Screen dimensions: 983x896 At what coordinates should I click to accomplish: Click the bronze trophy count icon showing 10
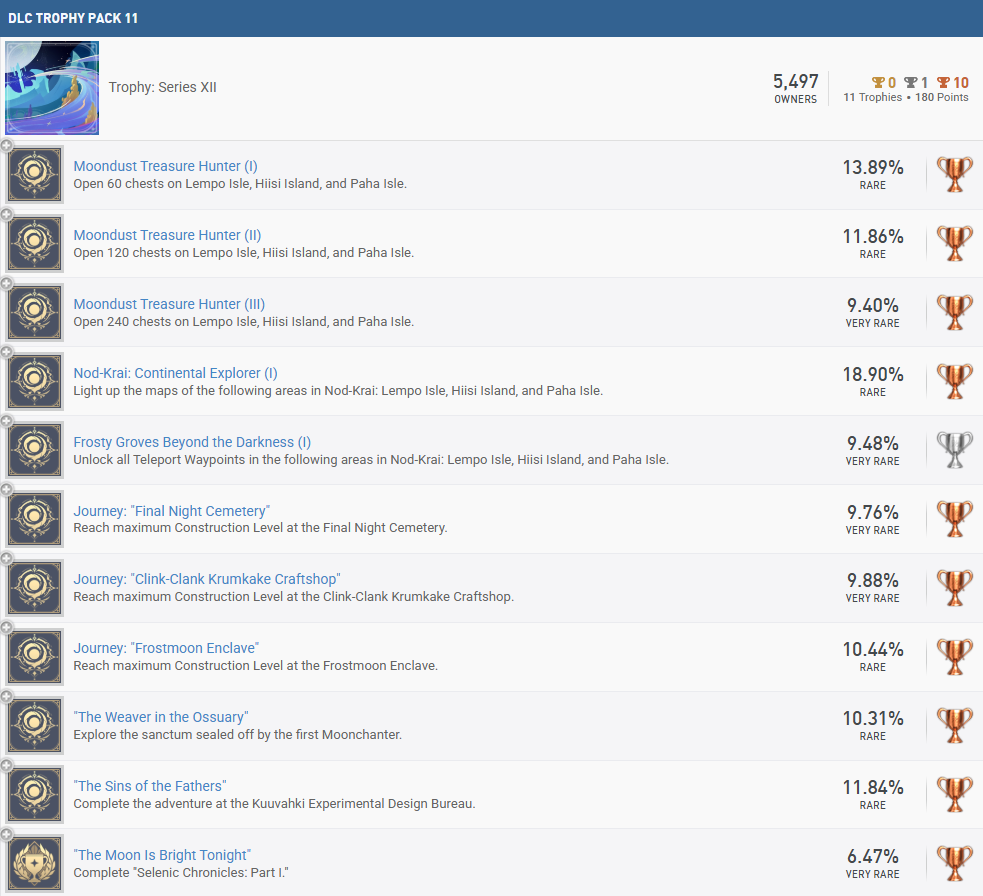(x=944, y=82)
